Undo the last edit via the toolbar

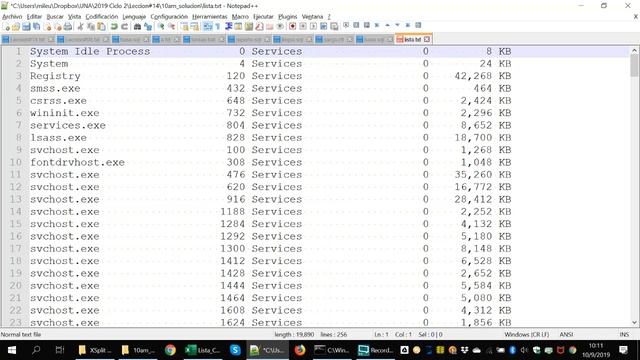click(114, 27)
